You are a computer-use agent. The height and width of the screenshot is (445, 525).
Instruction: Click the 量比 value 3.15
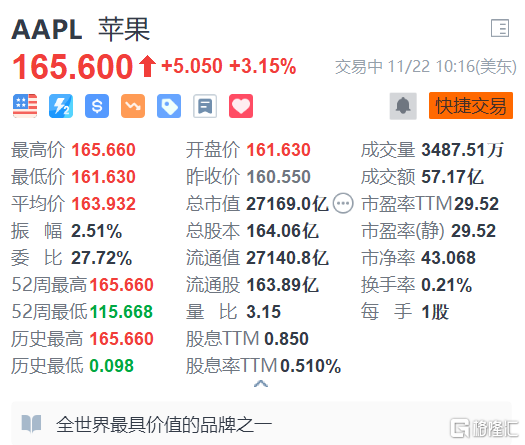click(264, 312)
